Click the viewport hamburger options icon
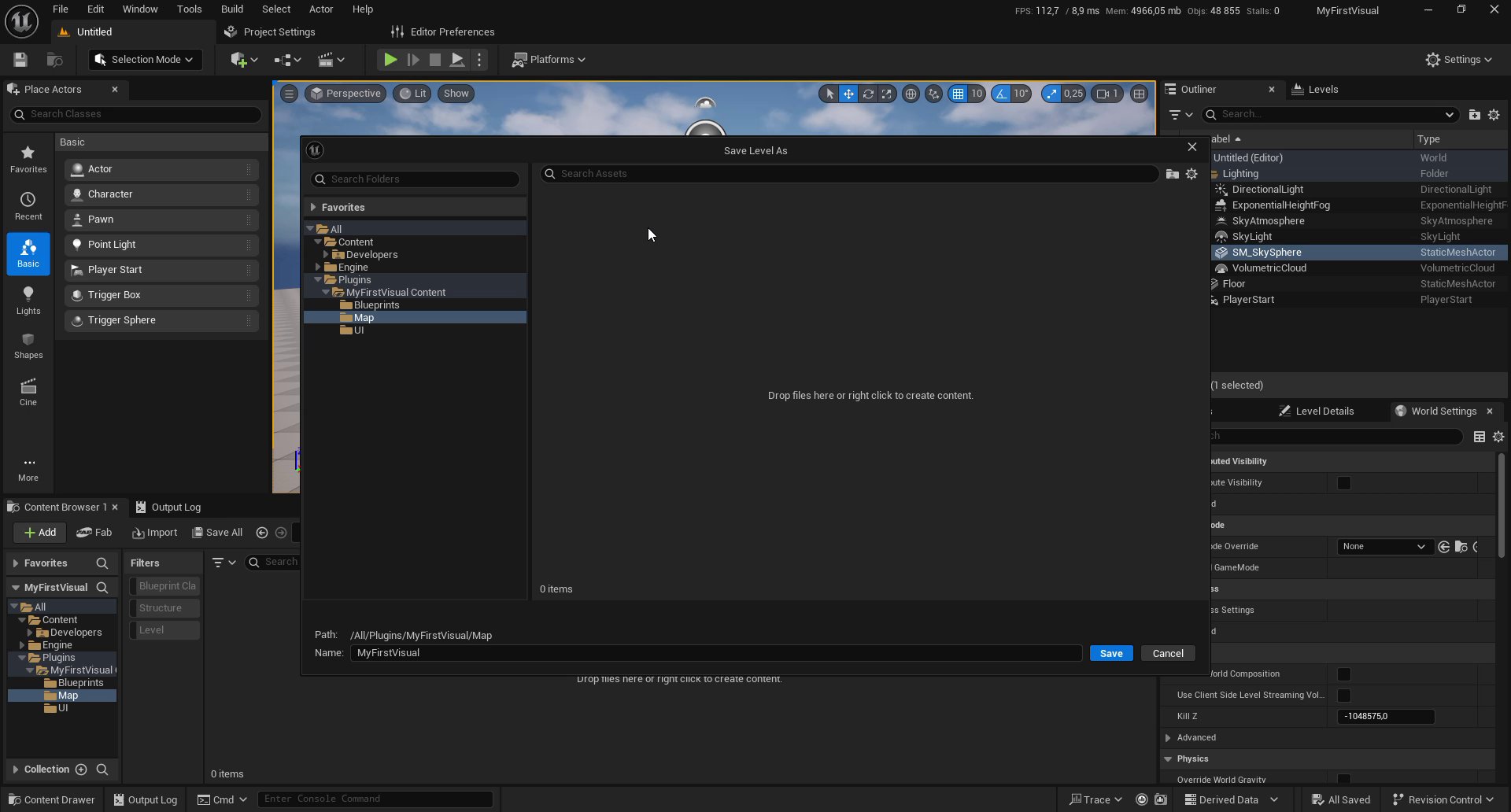The width and height of the screenshot is (1511, 812). (289, 94)
